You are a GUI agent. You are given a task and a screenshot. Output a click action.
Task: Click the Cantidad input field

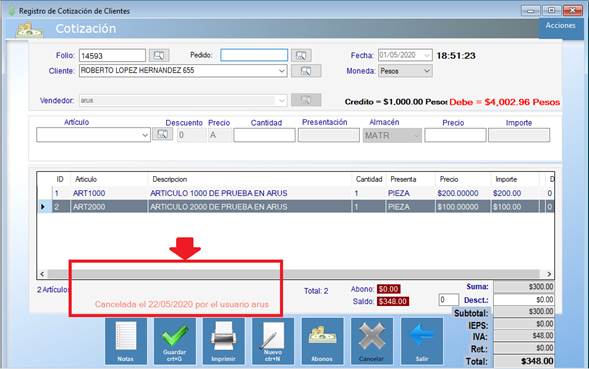pyautogui.click(x=264, y=135)
